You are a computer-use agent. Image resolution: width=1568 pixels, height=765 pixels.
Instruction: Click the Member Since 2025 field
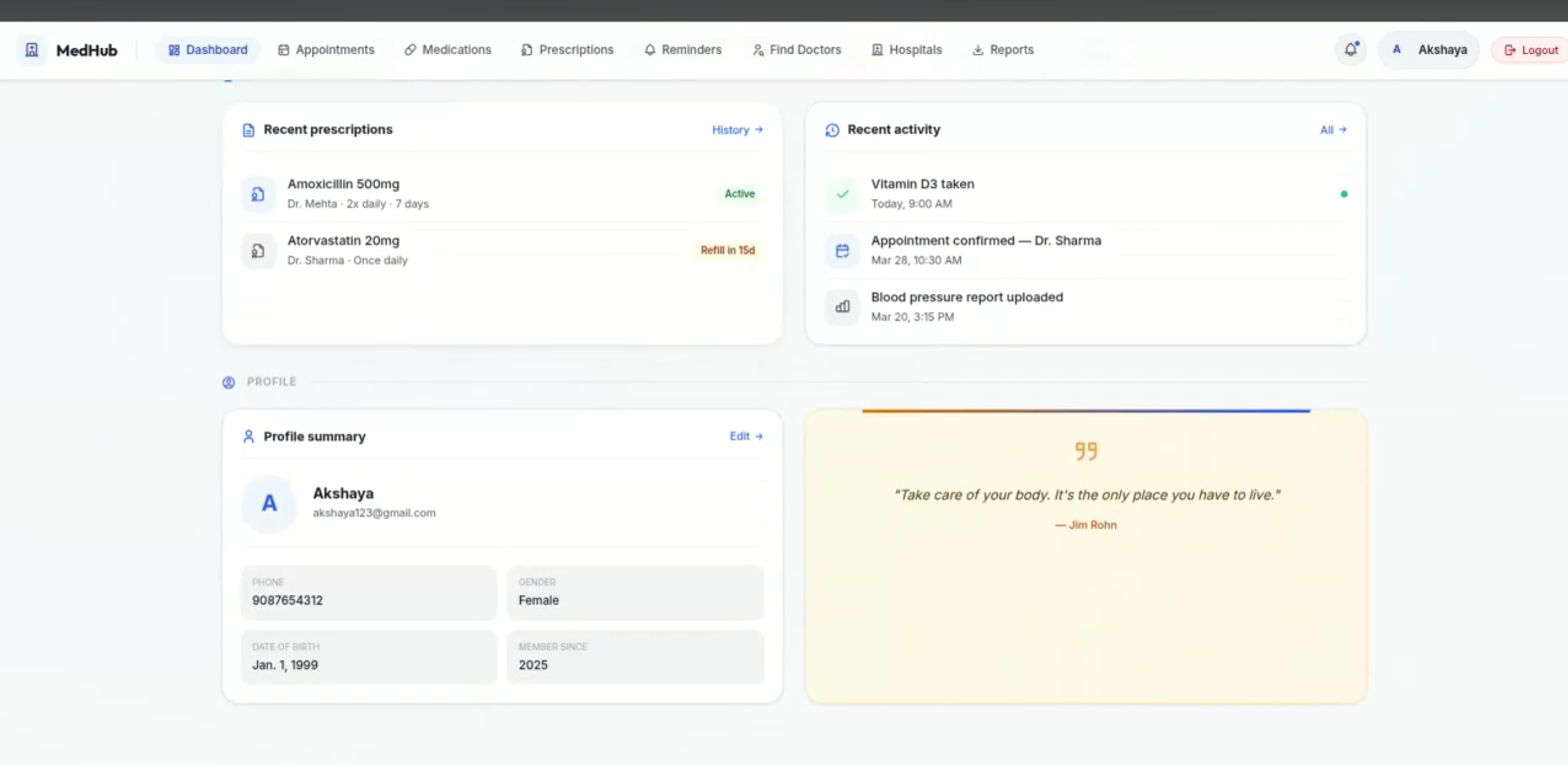pyautogui.click(x=635, y=657)
